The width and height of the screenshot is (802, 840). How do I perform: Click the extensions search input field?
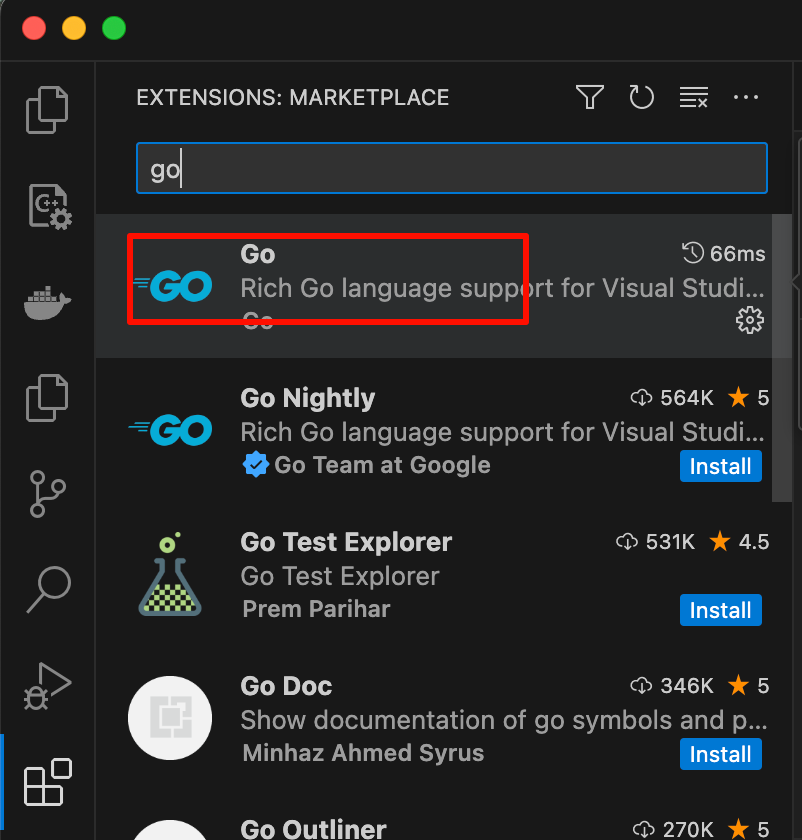[450, 169]
